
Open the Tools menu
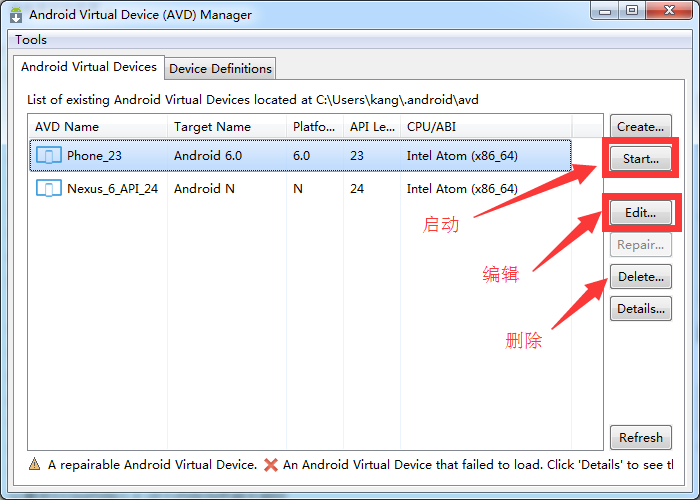31,40
